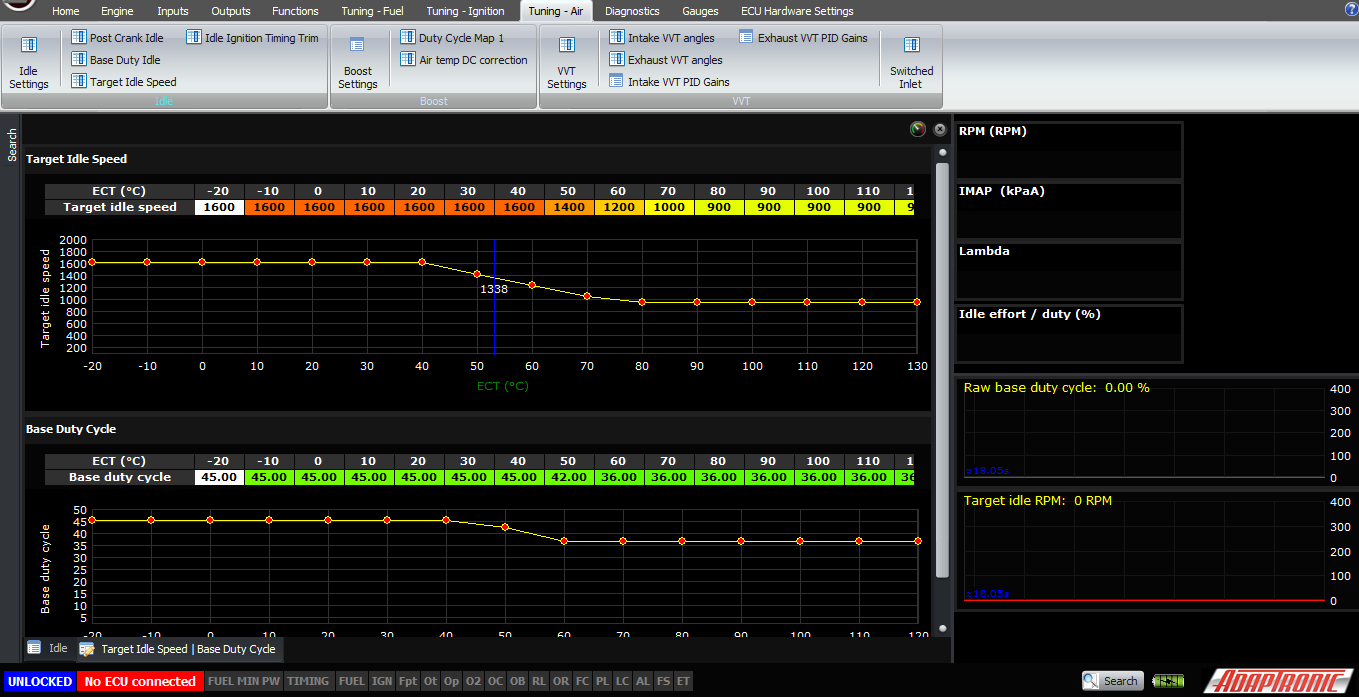
Task: Switch to the Outputs tab
Action: coord(231,11)
